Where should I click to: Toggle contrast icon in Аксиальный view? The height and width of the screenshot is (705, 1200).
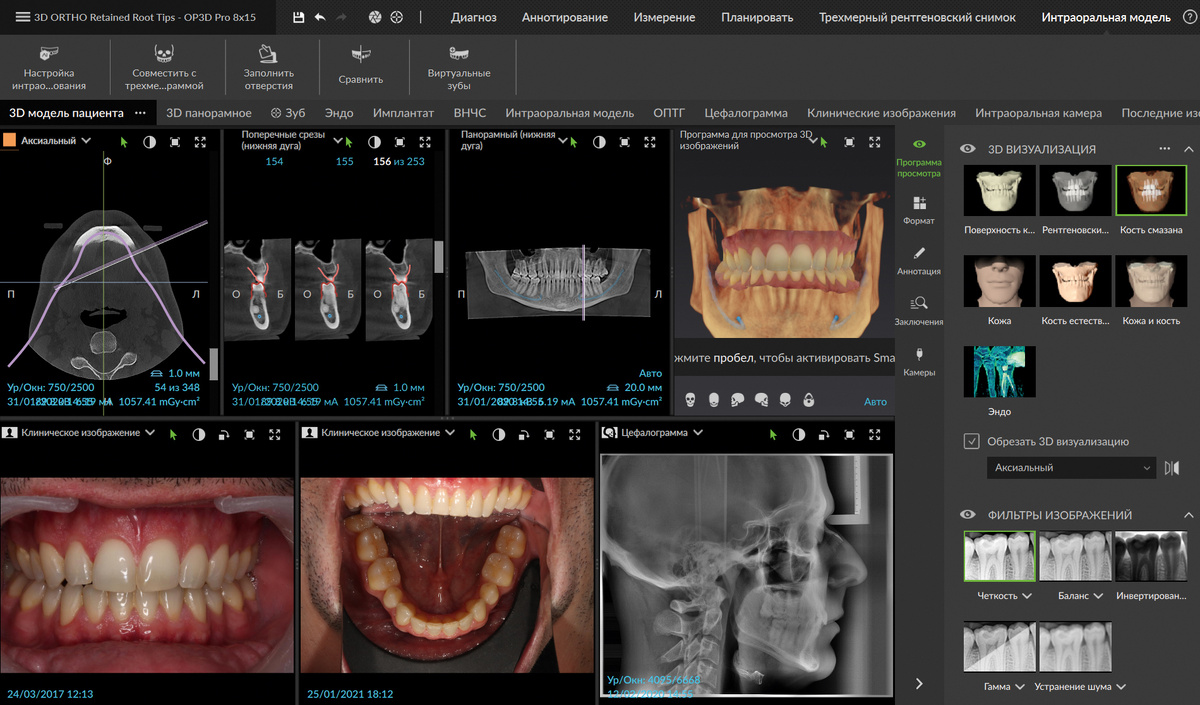150,142
